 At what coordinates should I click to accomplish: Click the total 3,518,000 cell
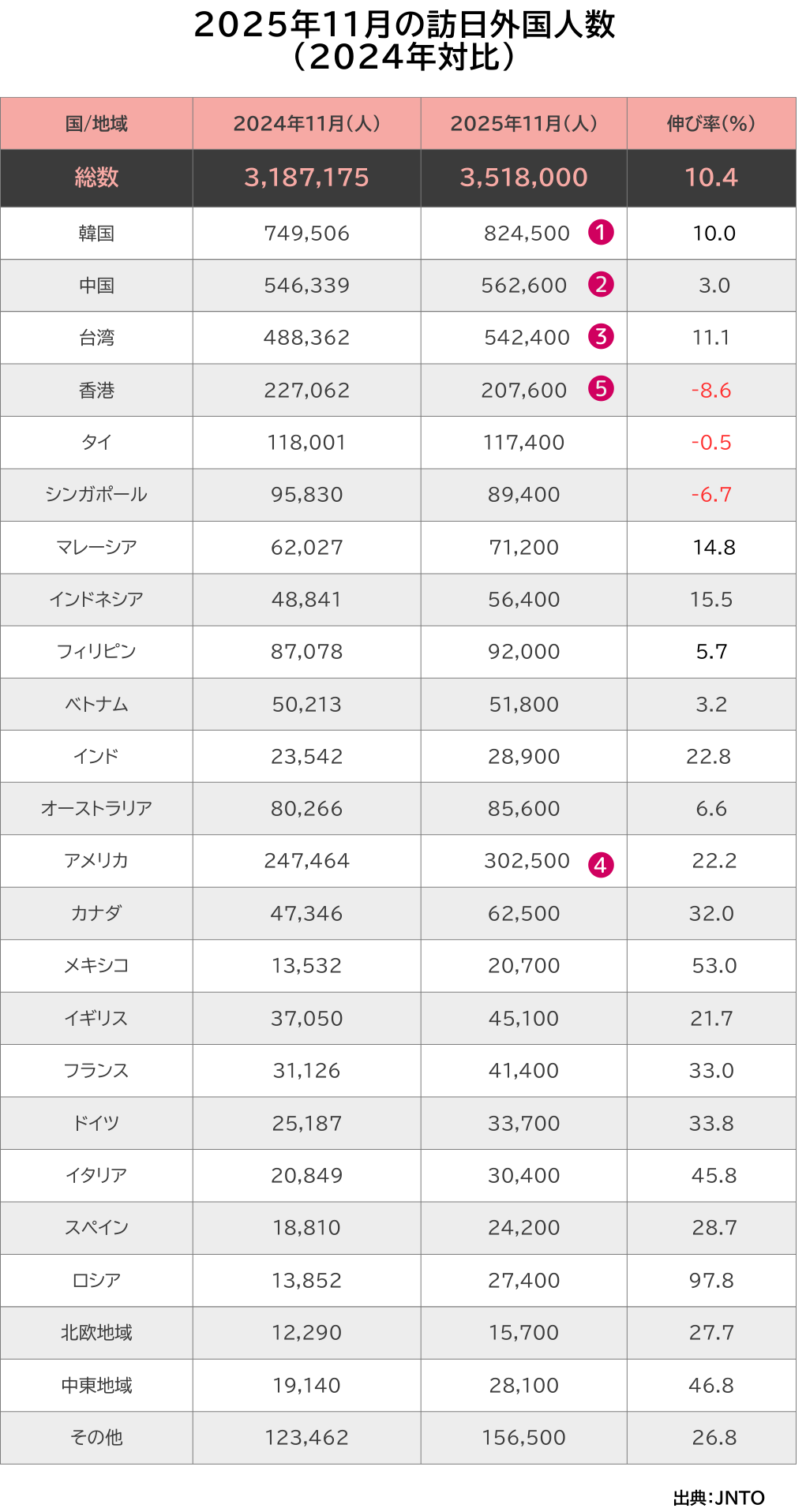click(x=523, y=178)
